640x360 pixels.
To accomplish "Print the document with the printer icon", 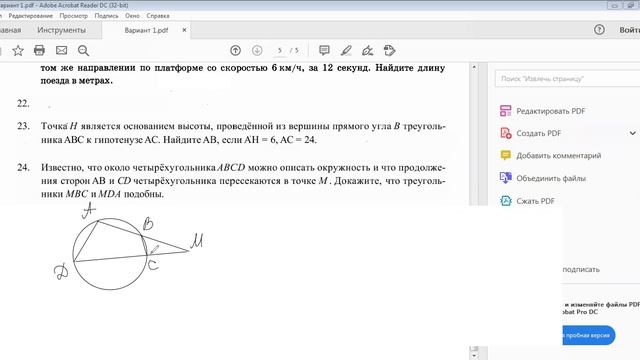I will 39,50.
